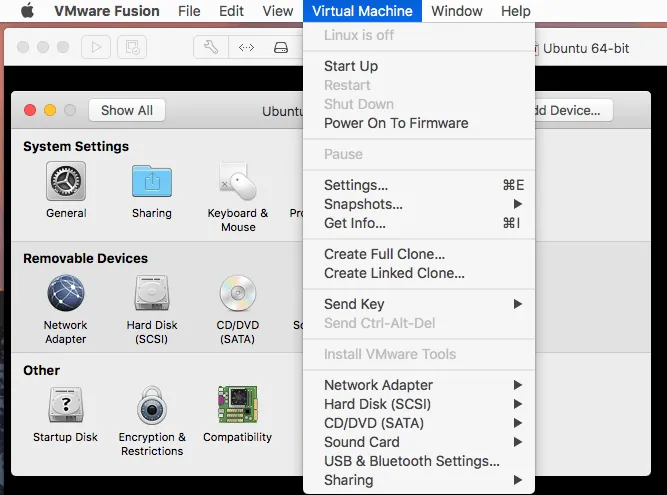The height and width of the screenshot is (495, 667).
Task: Open Hard Disk (SCSI) device settings
Action: click(x=152, y=294)
